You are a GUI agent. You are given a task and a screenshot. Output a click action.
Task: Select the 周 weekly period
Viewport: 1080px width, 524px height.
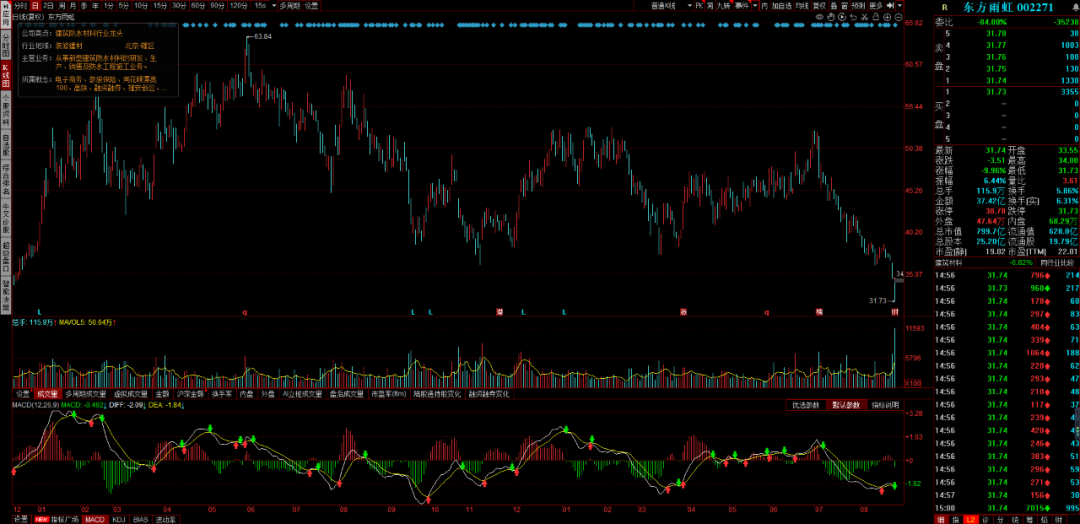click(62, 6)
